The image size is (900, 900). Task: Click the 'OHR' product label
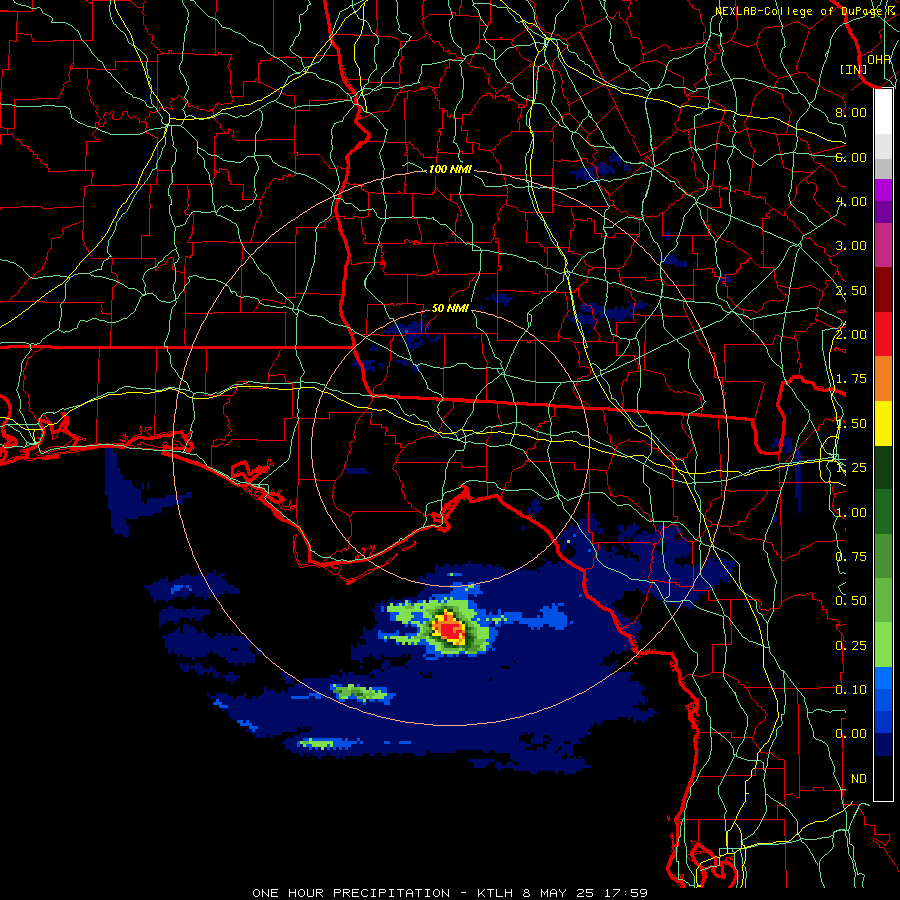pos(879,59)
